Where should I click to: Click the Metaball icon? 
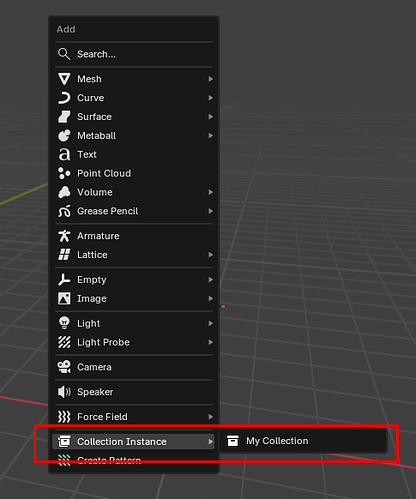coord(64,136)
